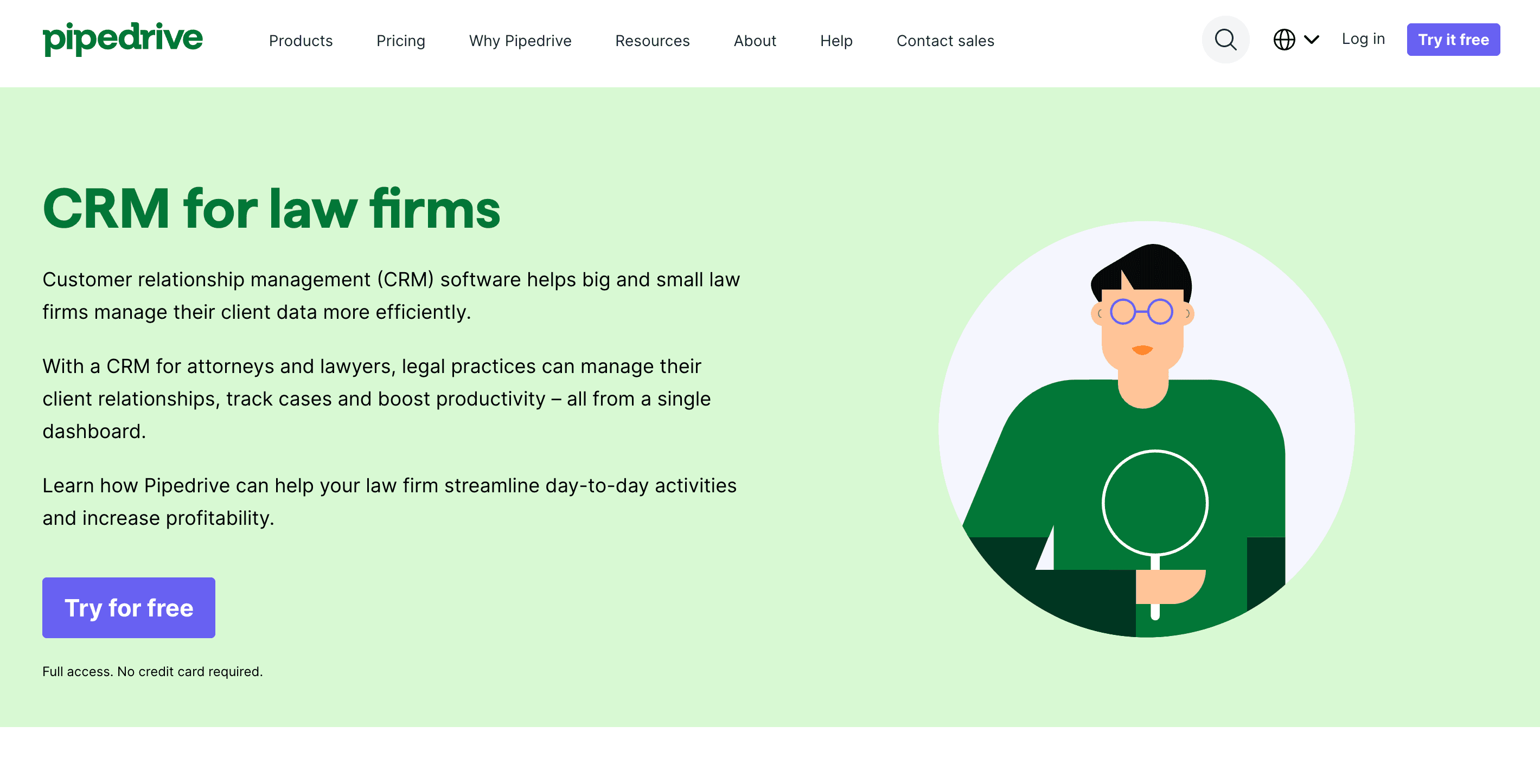Click the Help navigation icon
This screenshot has width=1540, height=784.
pyautogui.click(x=836, y=40)
